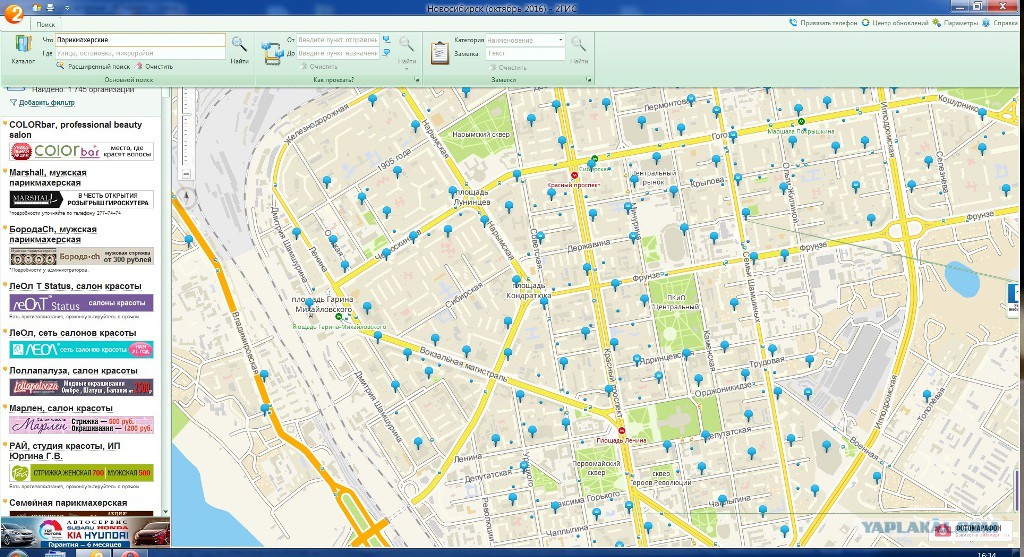The image size is (1024, 557).
Task: Pick departure point on map icon
Action: 387,40
